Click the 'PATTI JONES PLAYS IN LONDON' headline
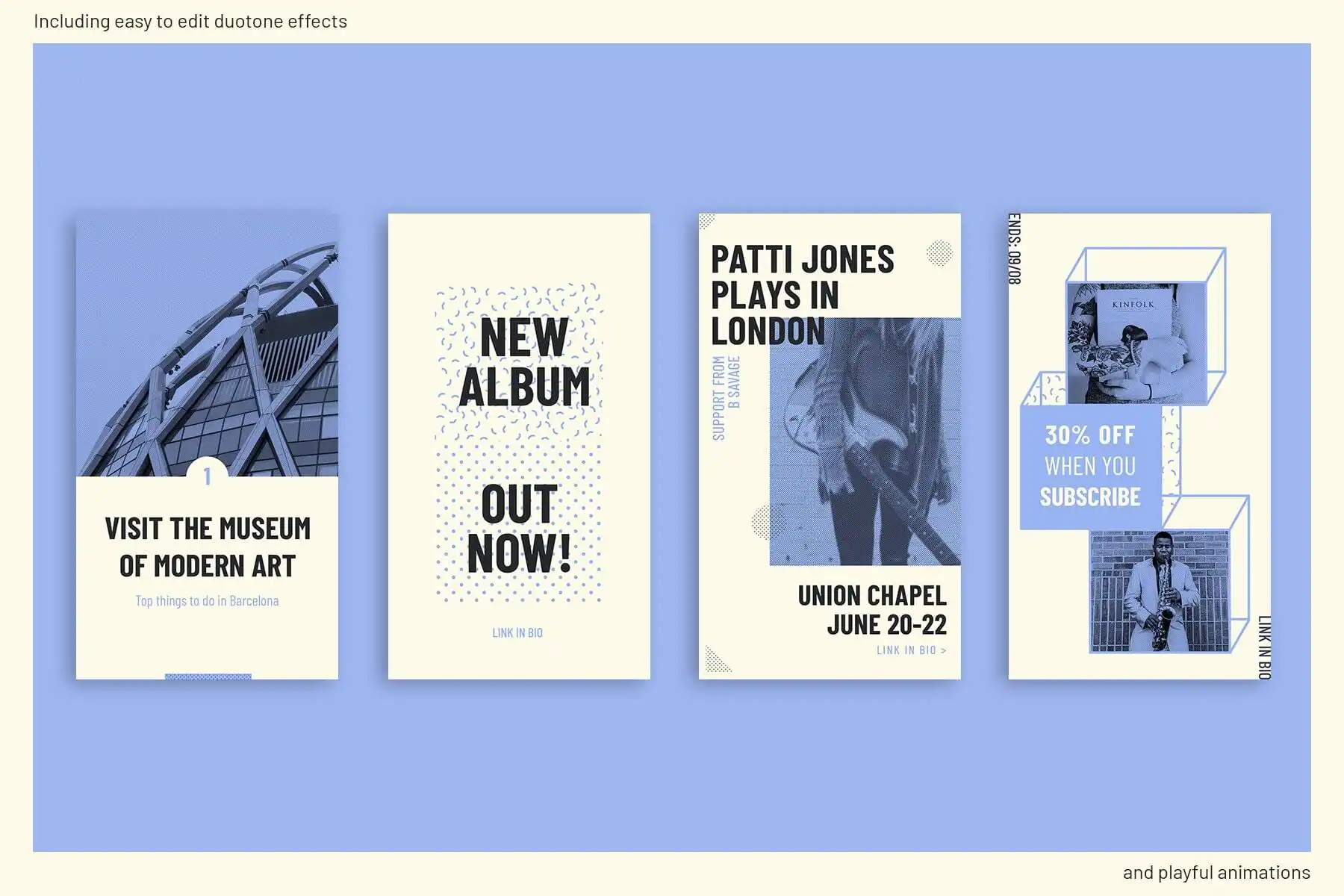 802,296
